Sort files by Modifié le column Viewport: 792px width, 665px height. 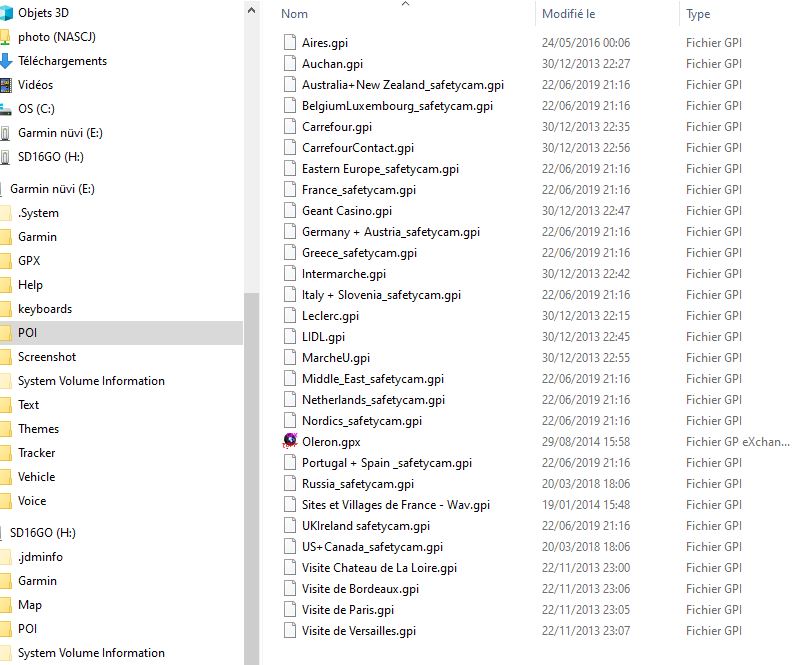click(x=568, y=14)
